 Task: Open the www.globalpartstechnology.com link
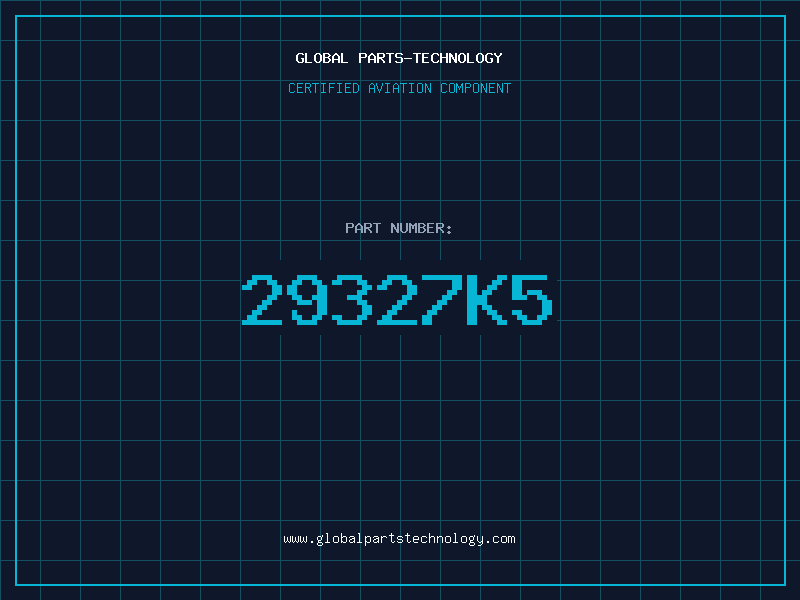(399, 539)
